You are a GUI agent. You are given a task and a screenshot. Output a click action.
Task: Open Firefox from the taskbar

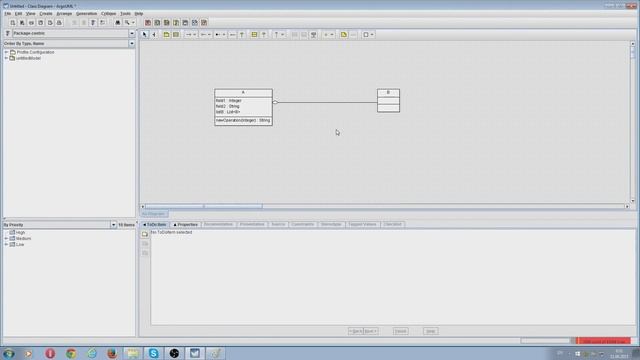tap(112, 353)
